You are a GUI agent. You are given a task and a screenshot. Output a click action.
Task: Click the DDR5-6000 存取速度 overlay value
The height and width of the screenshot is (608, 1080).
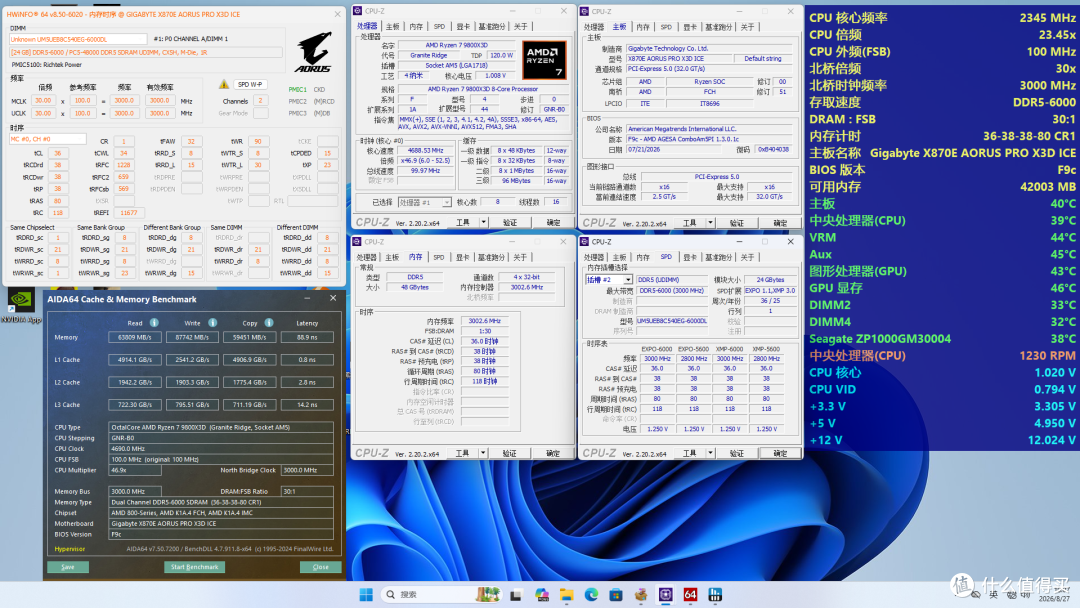pyautogui.click(x=1044, y=102)
